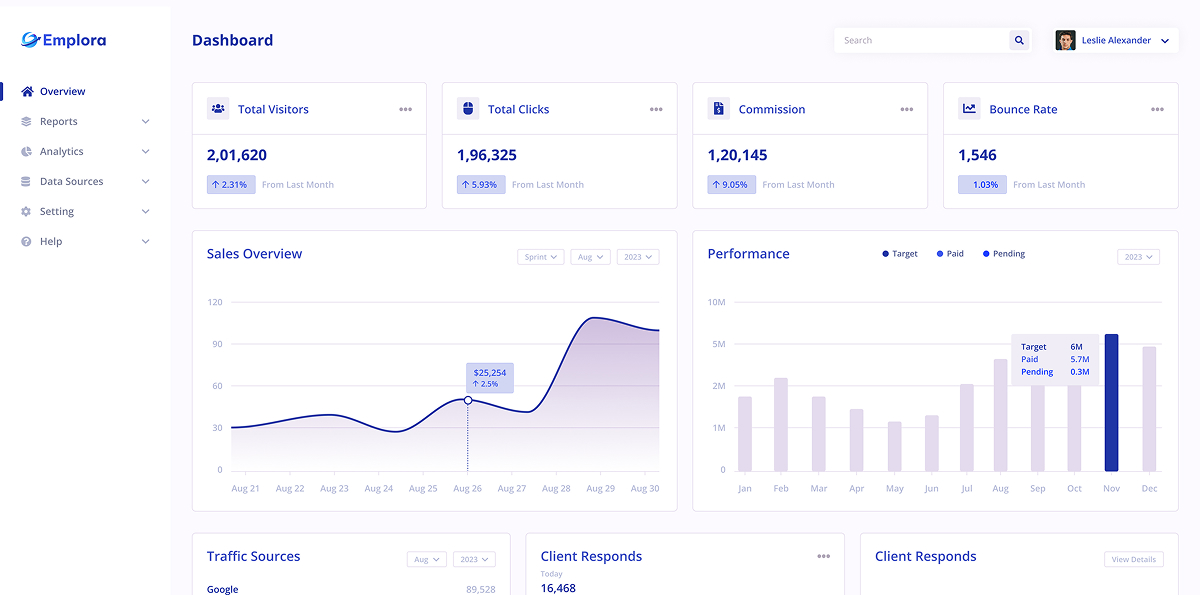Toggle the Pending legend in Performance chart
This screenshot has height=595, width=1200.
point(1003,253)
